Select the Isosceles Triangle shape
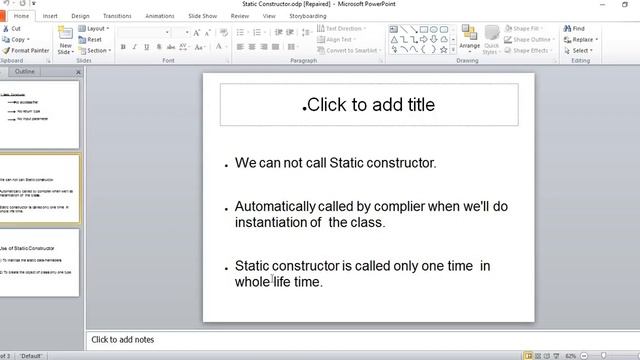 coord(394,40)
